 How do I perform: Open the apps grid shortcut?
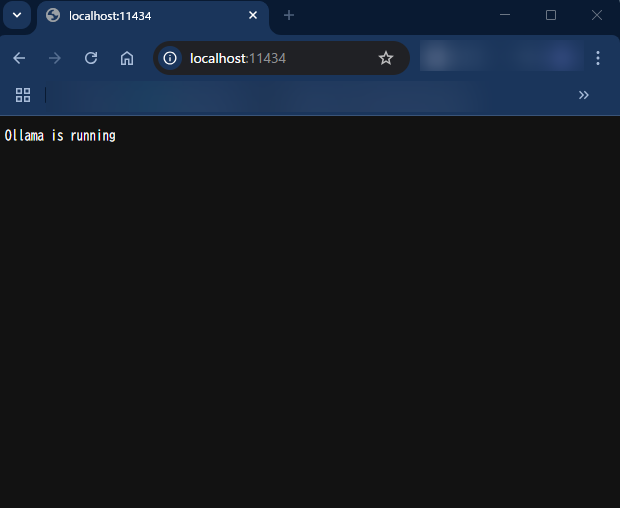[23, 95]
